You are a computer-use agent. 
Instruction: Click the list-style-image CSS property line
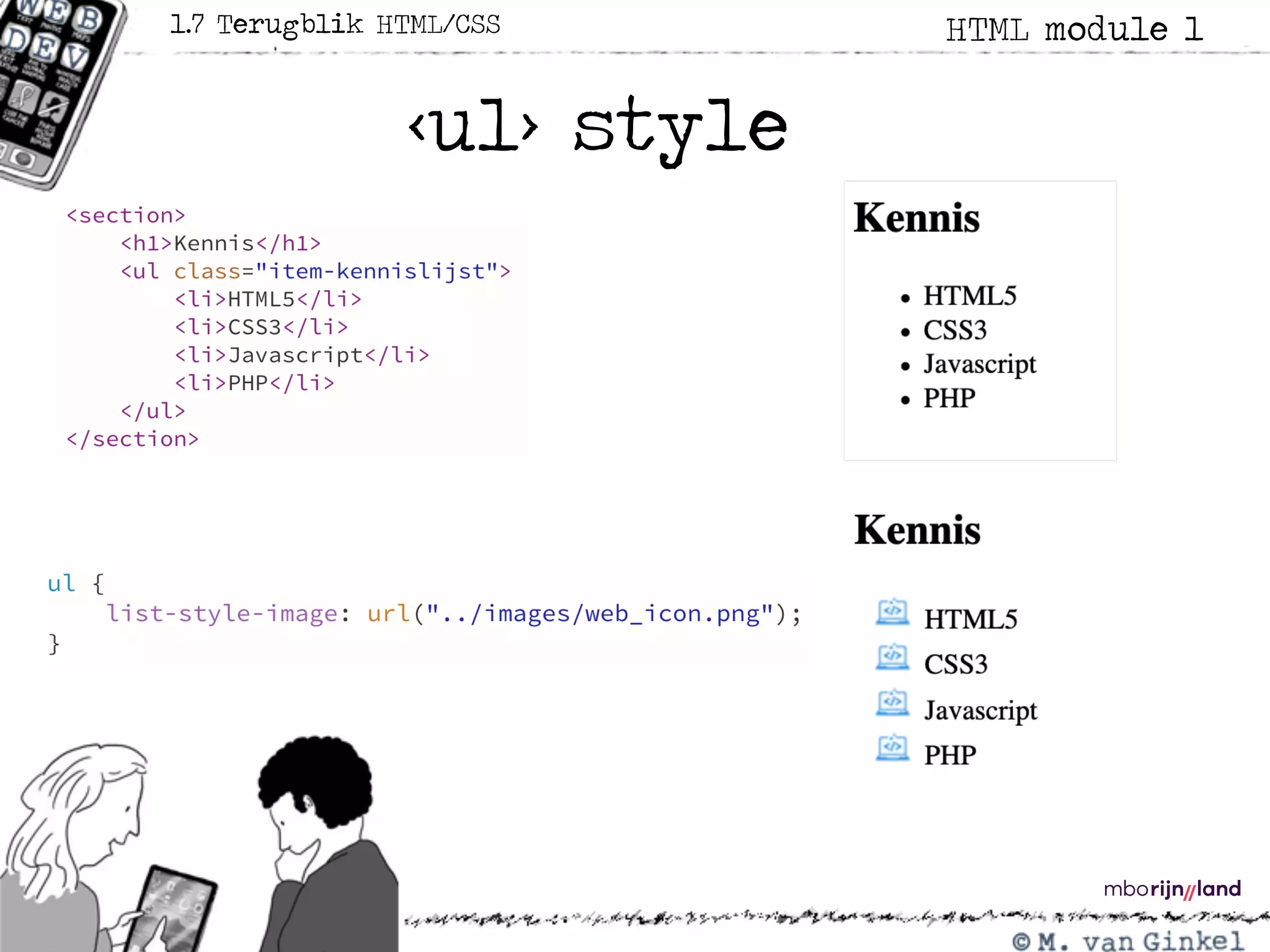454,614
